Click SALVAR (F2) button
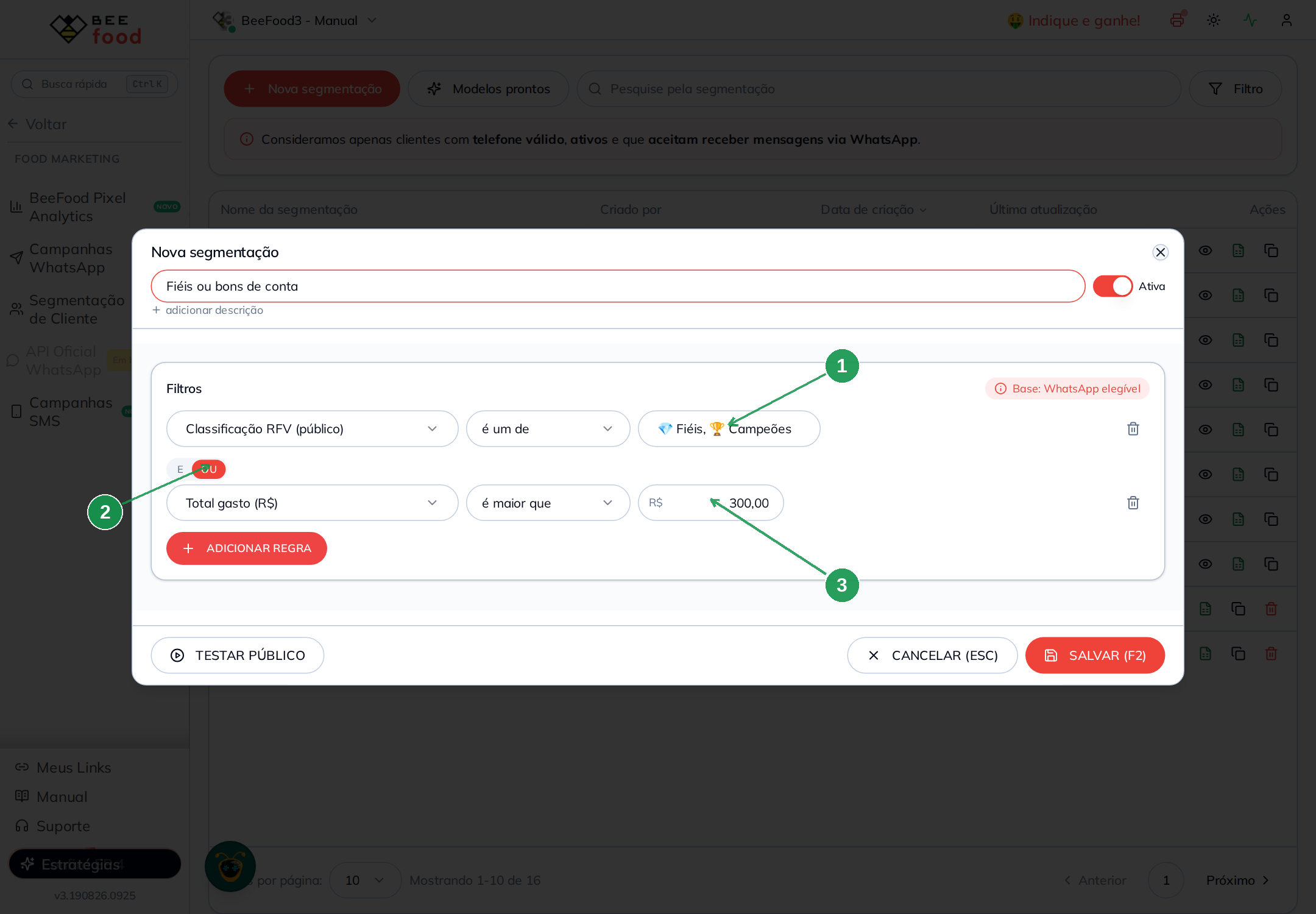Image resolution: width=1316 pixels, height=914 pixels. 1095,656
